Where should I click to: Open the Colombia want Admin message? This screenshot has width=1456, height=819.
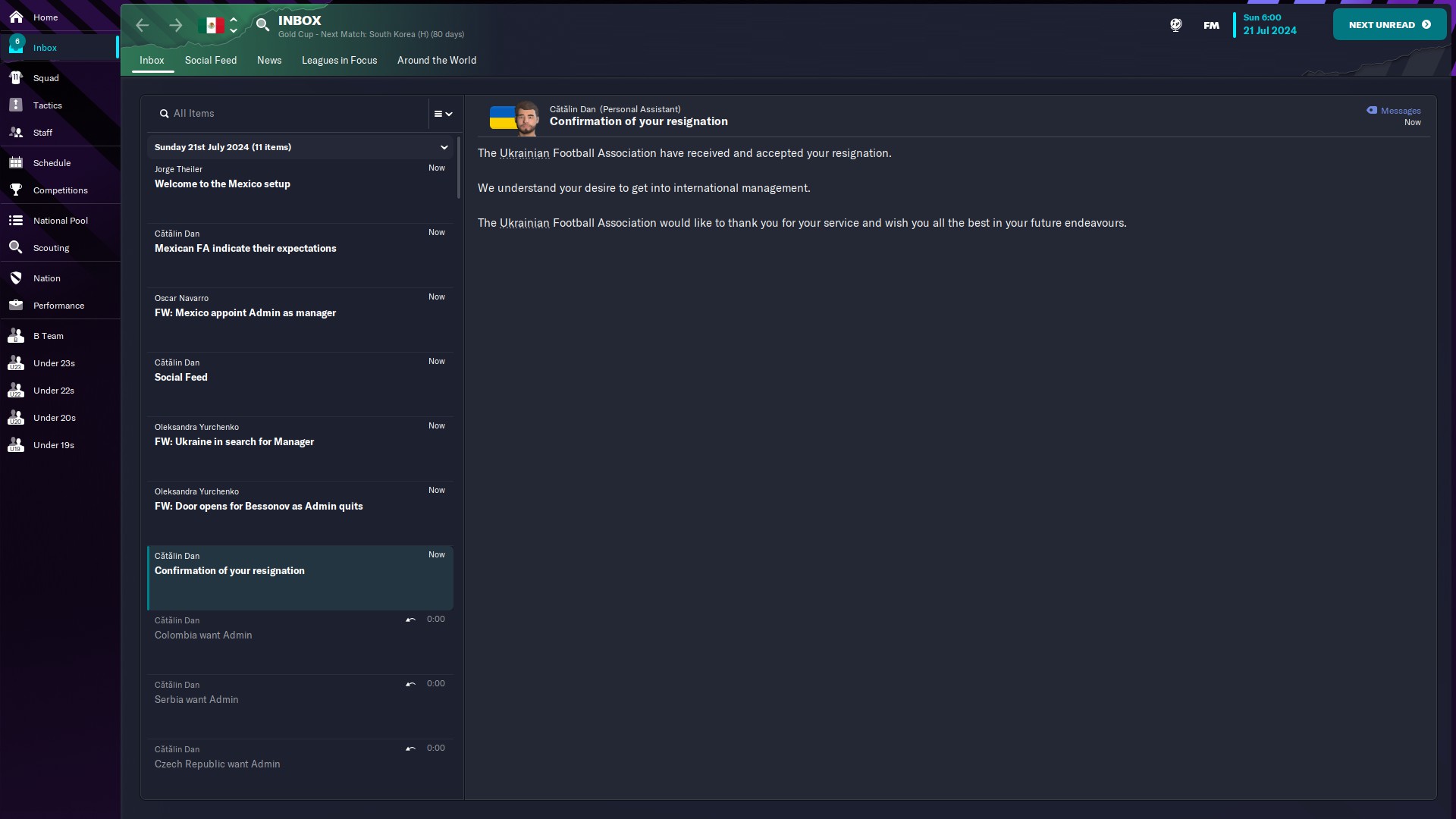point(300,642)
